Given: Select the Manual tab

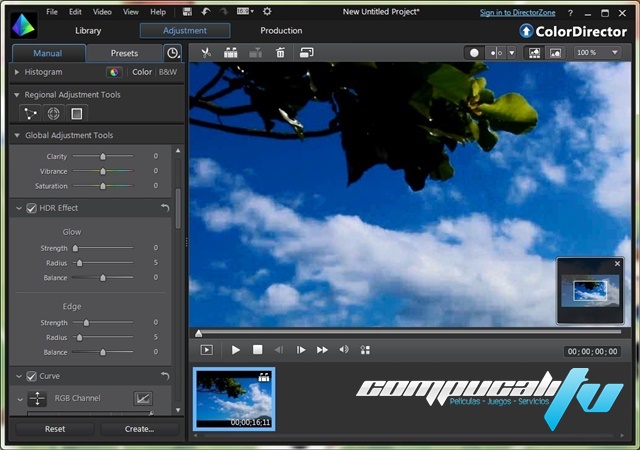Looking at the screenshot, I should click(48, 53).
